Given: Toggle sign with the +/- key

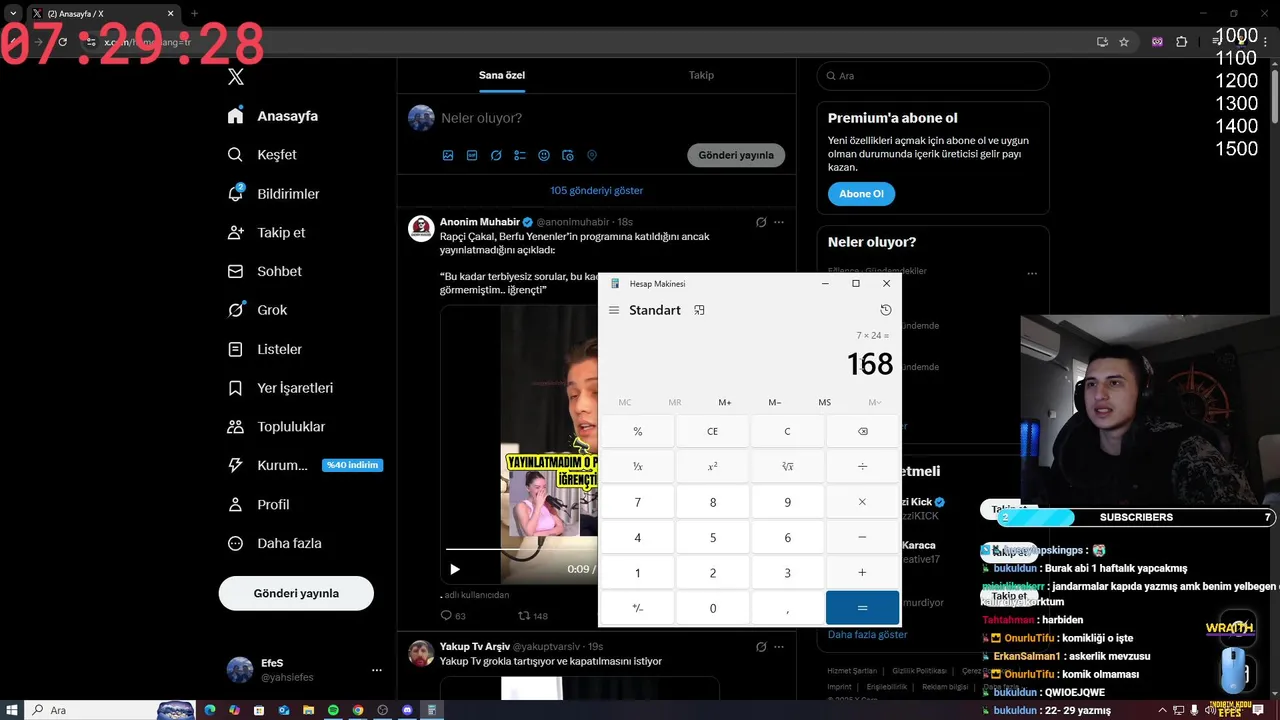Looking at the screenshot, I should click(x=637, y=608).
